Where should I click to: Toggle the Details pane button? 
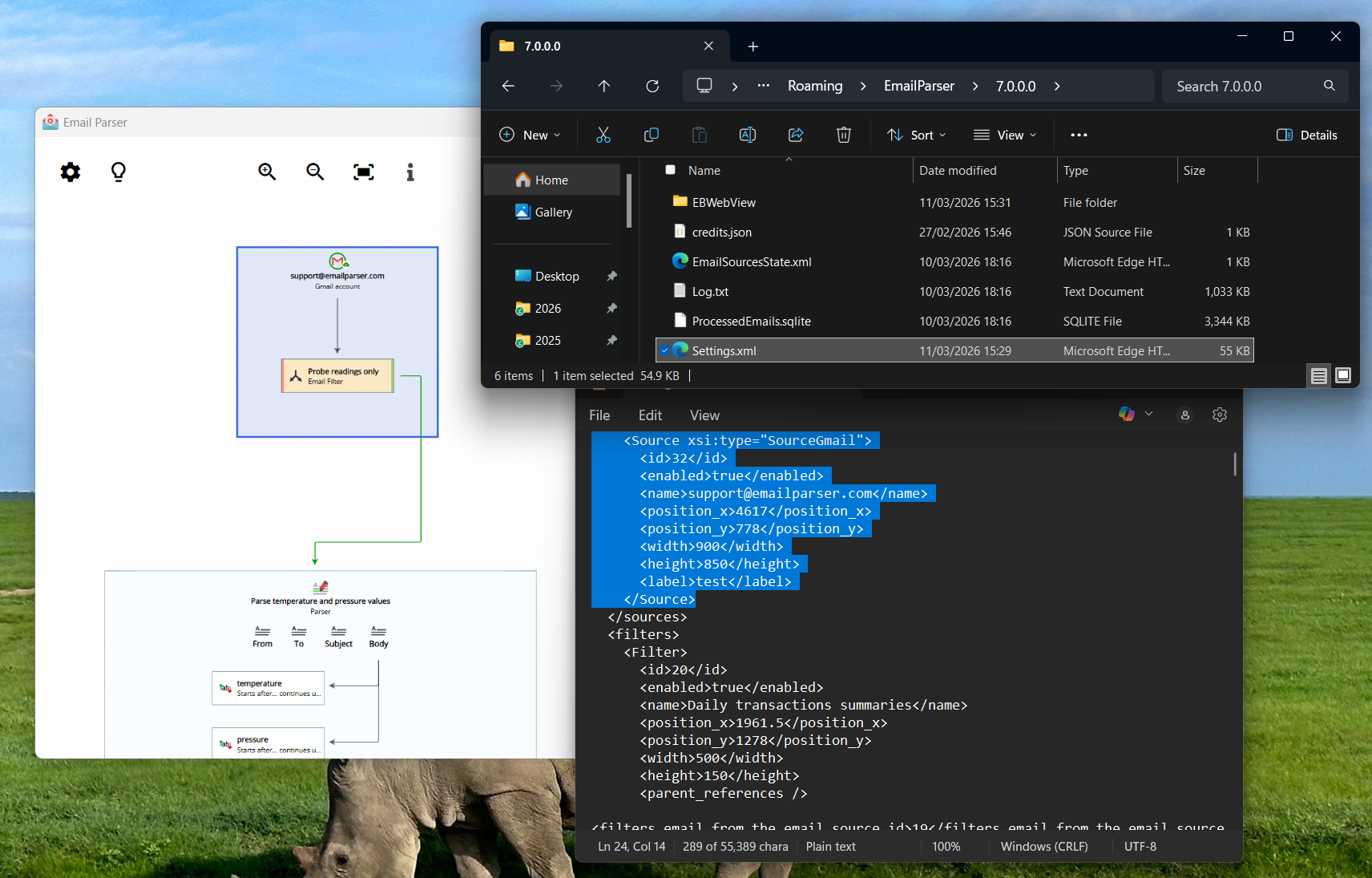click(x=1306, y=135)
